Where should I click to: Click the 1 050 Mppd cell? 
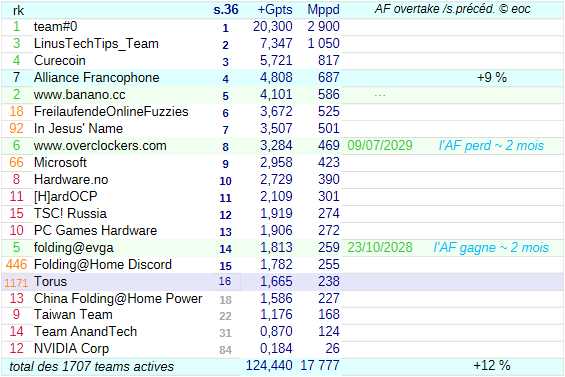click(x=323, y=44)
